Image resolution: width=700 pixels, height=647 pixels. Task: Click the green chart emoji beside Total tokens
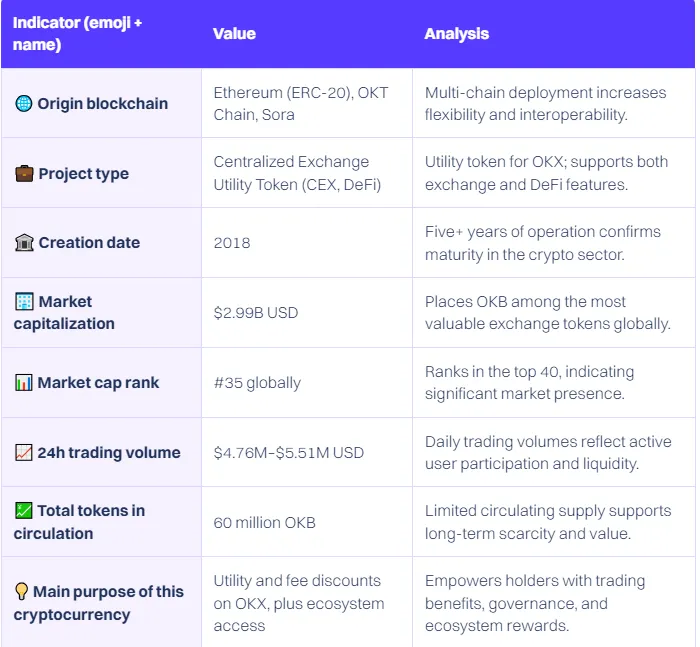pyautogui.click(x=24, y=510)
